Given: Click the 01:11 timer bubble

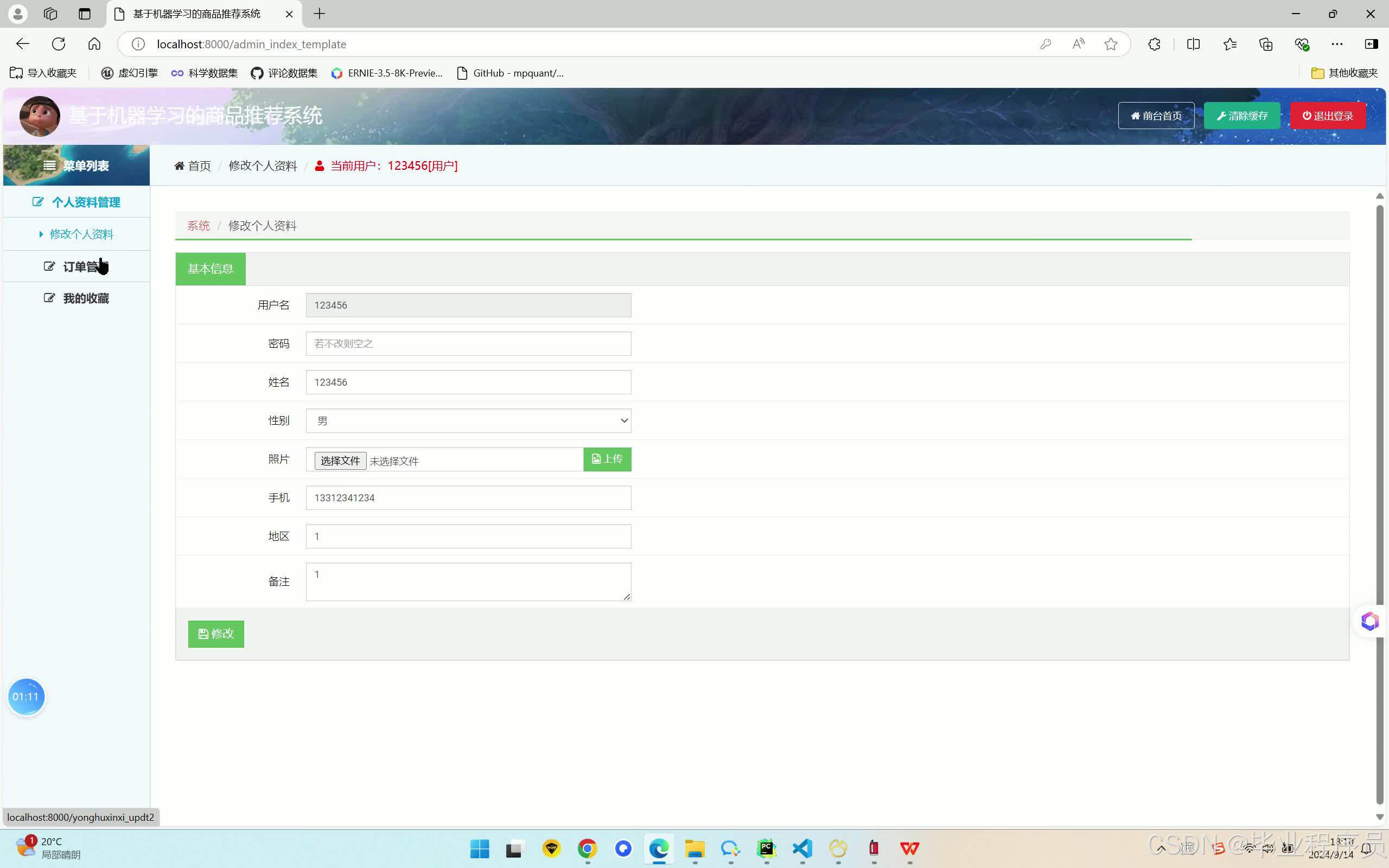Looking at the screenshot, I should pos(26,697).
